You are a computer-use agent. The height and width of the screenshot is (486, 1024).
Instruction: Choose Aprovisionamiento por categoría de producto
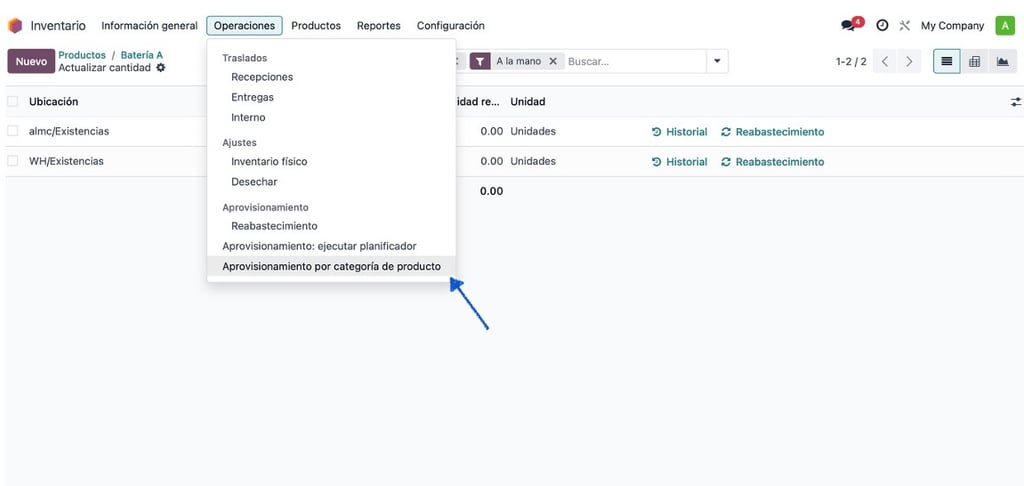coord(331,267)
